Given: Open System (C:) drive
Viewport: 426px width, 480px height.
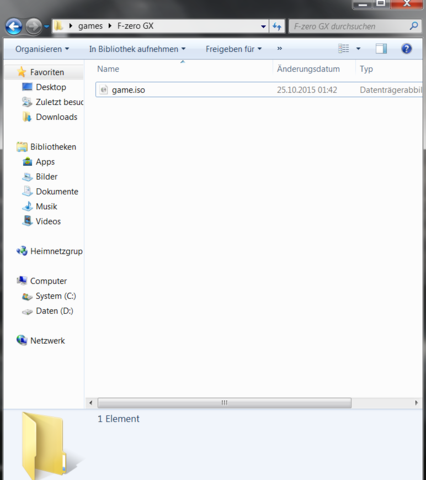Looking at the screenshot, I should [56, 296].
